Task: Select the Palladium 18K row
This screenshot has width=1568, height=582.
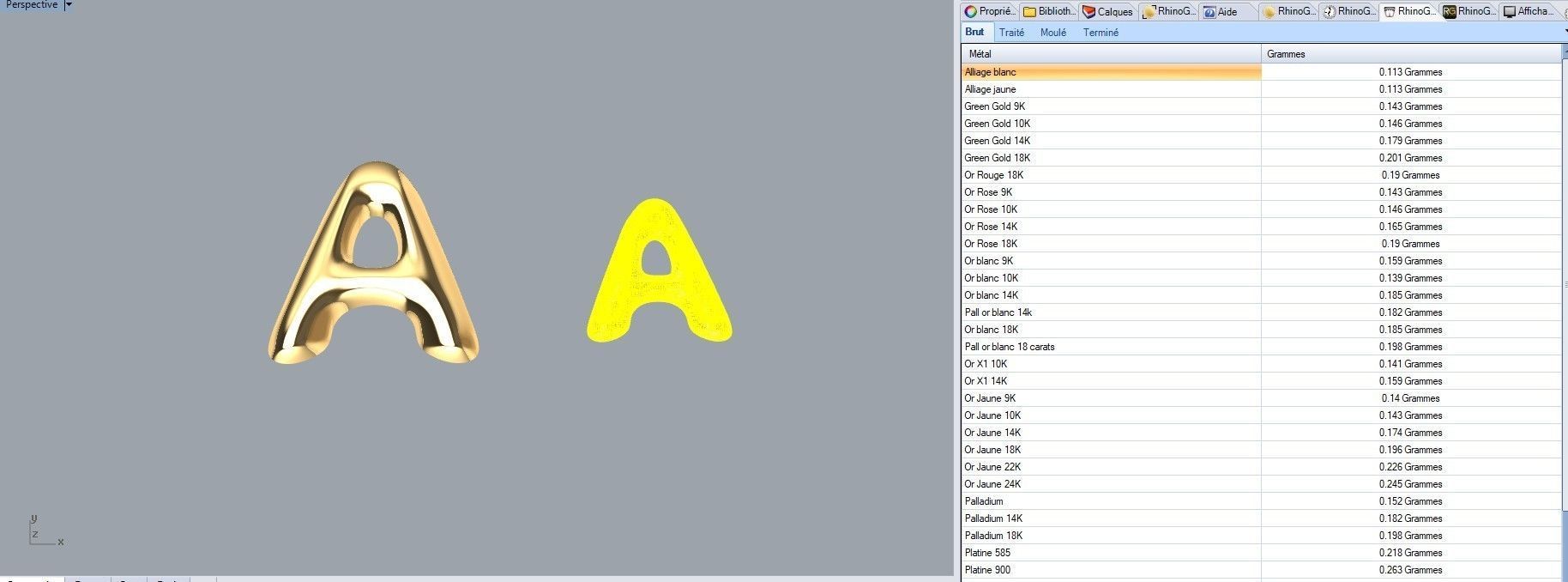Action: tap(1261, 536)
